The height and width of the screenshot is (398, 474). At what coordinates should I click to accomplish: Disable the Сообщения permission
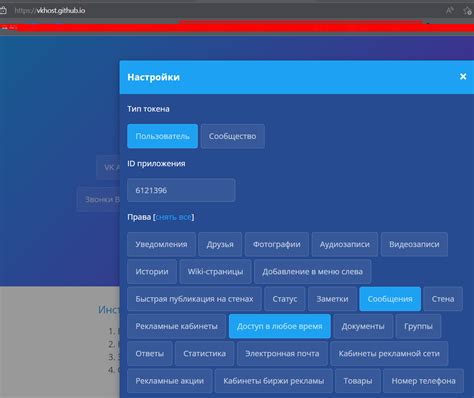(x=390, y=299)
